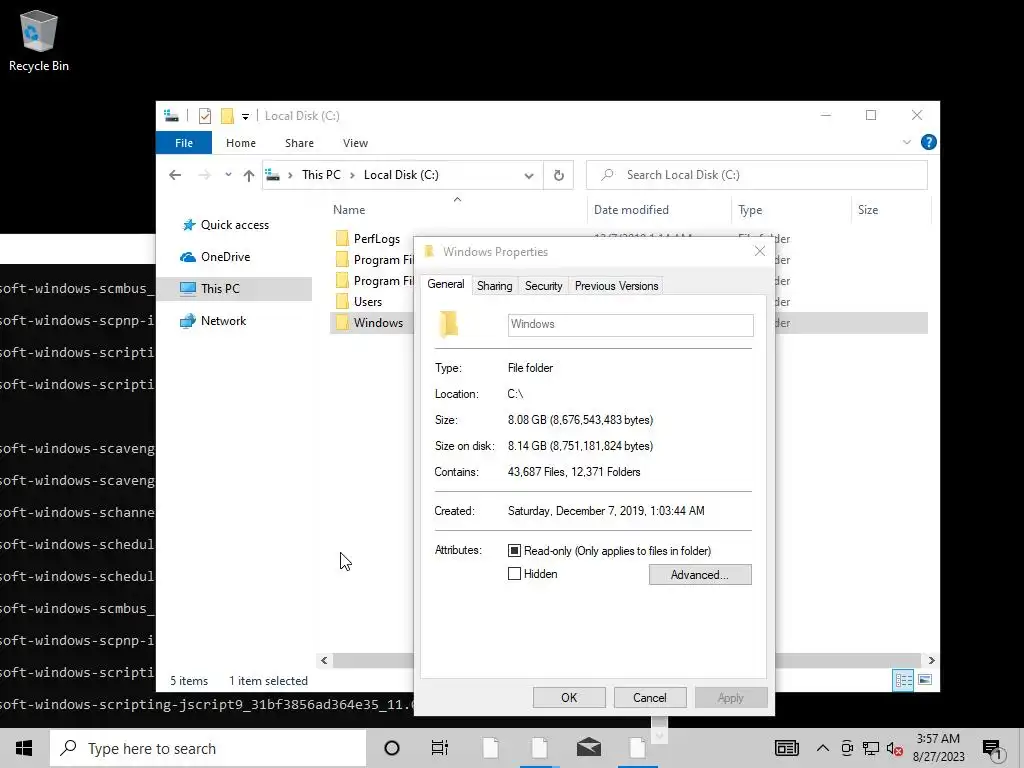Open the Windows Start menu

tap(24, 748)
